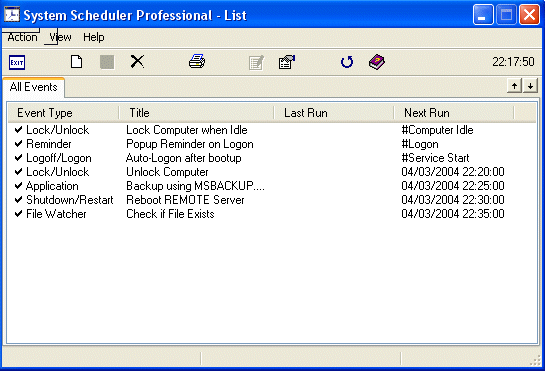Click the grayed edit note icon
The image size is (545, 371).
[257, 63]
